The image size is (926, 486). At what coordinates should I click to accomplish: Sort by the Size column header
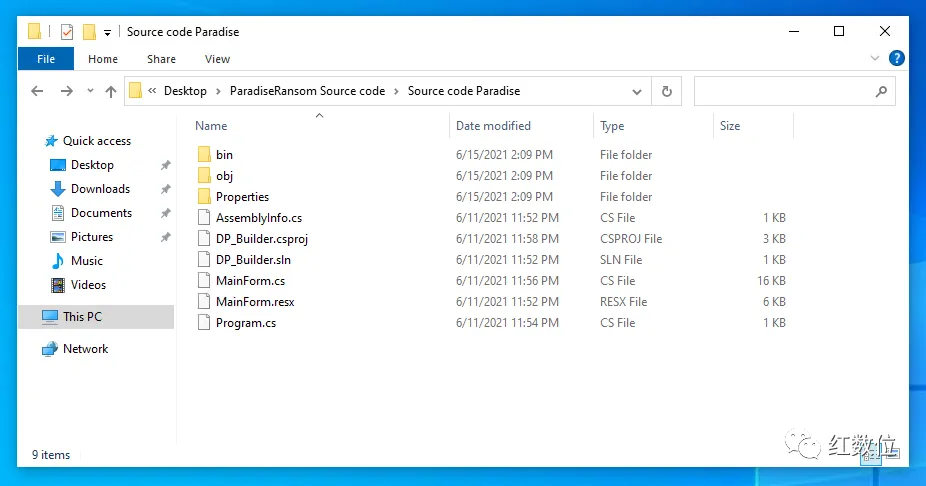click(730, 126)
